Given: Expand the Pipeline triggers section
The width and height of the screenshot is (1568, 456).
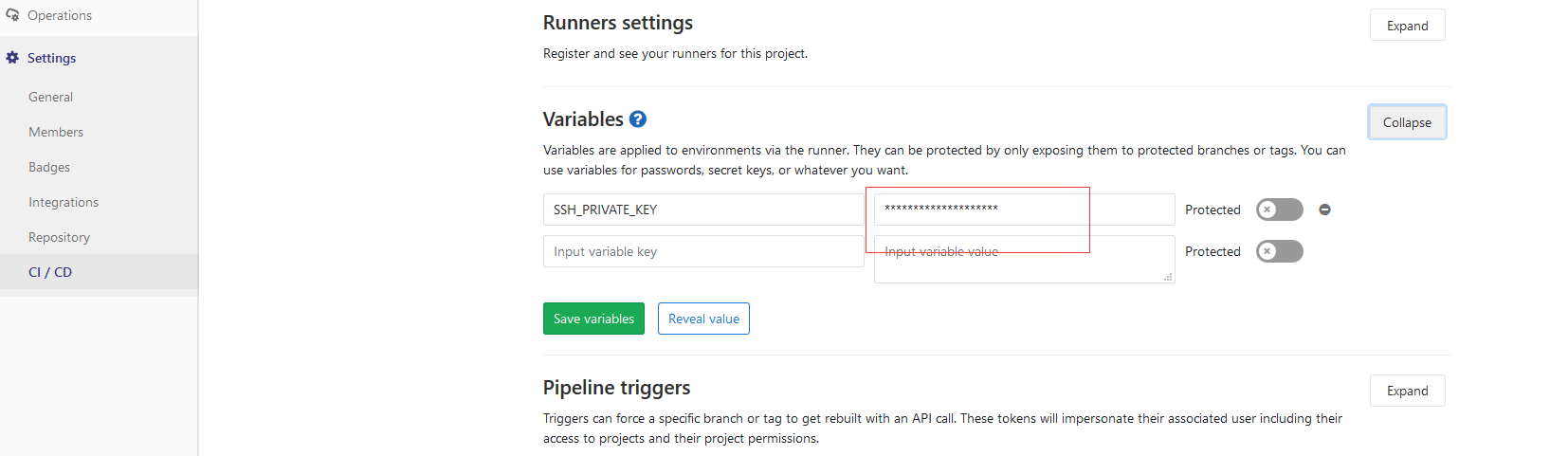Looking at the screenshot, I should (1407, 391).
